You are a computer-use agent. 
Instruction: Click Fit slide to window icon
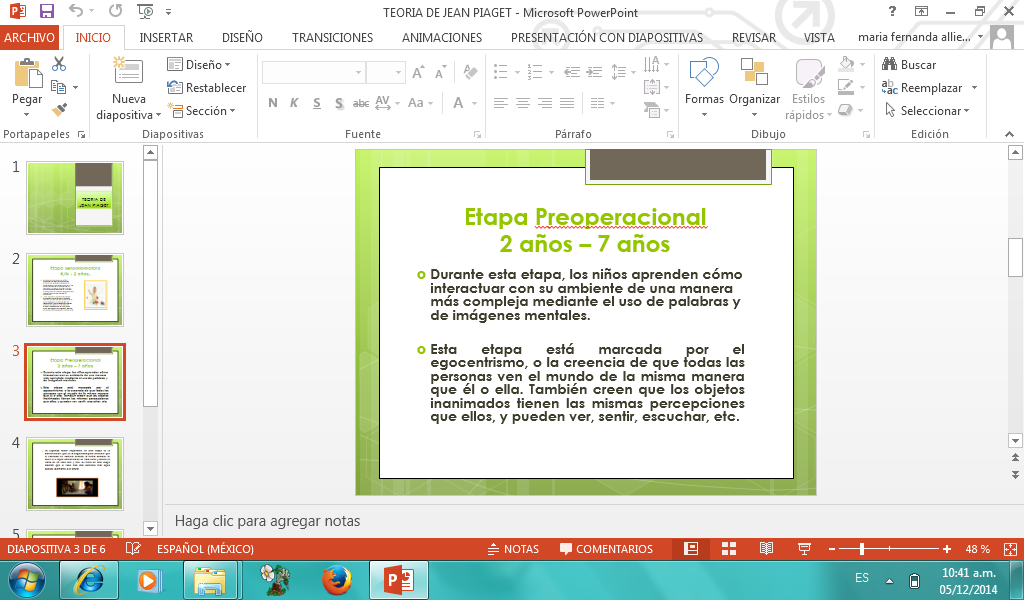click(x=1008, y=549)
